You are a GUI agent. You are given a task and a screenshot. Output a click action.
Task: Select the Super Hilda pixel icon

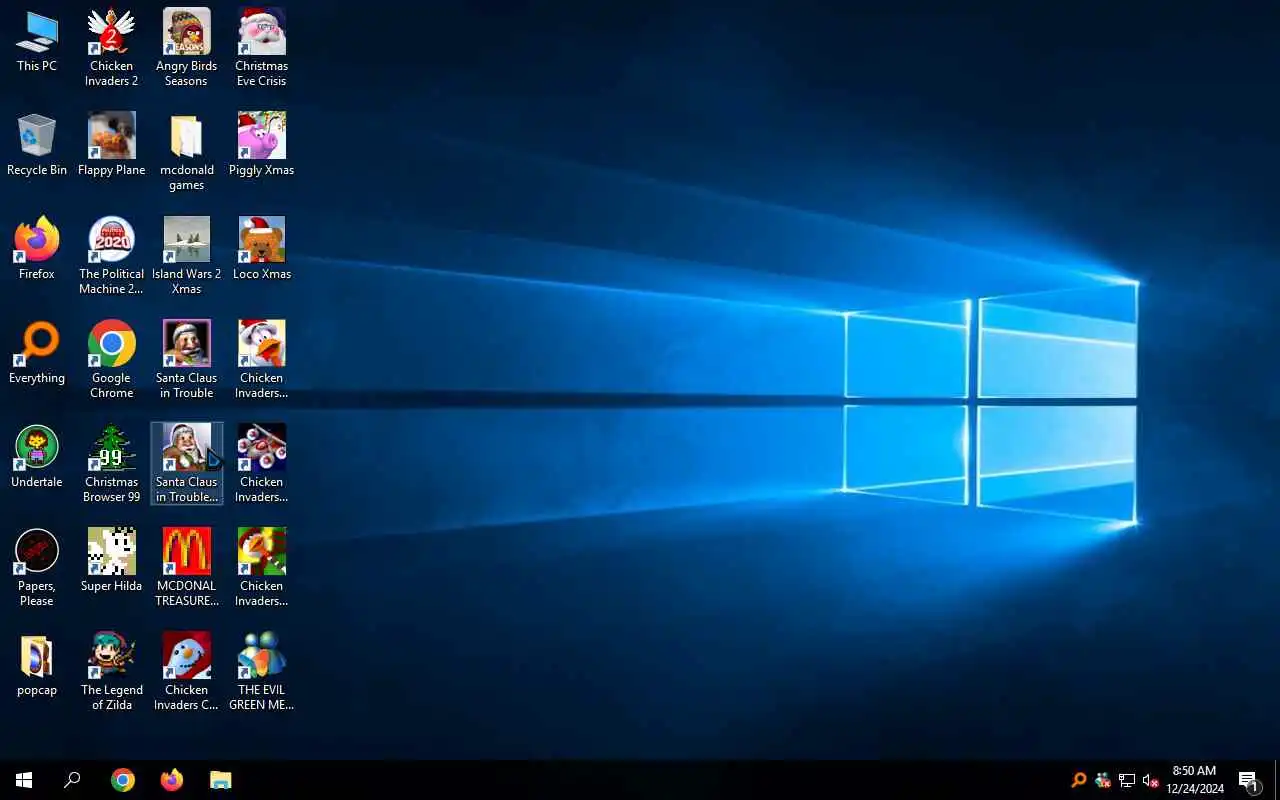click(111, 561)
